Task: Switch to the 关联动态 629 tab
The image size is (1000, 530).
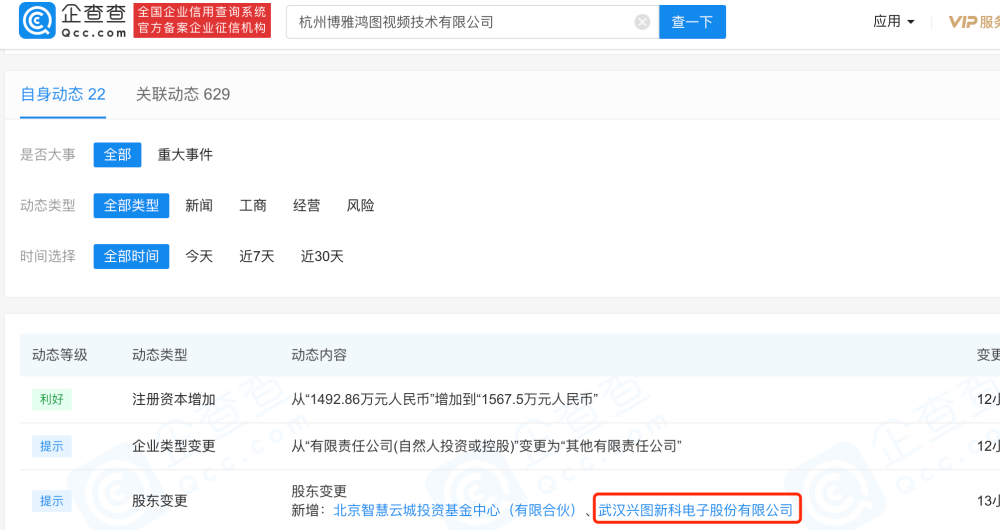Action: (183, 94)
